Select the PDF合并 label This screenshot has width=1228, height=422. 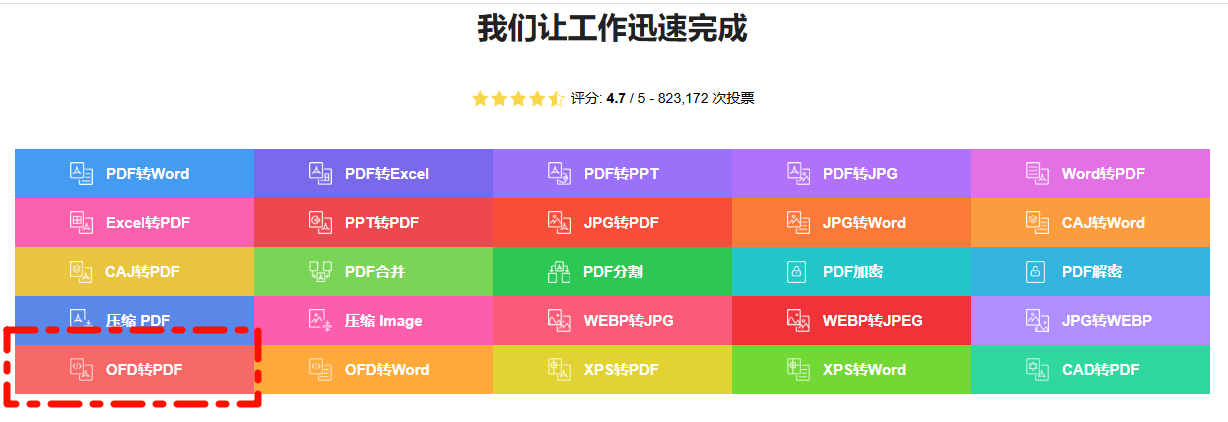click(x=375, y=271)
